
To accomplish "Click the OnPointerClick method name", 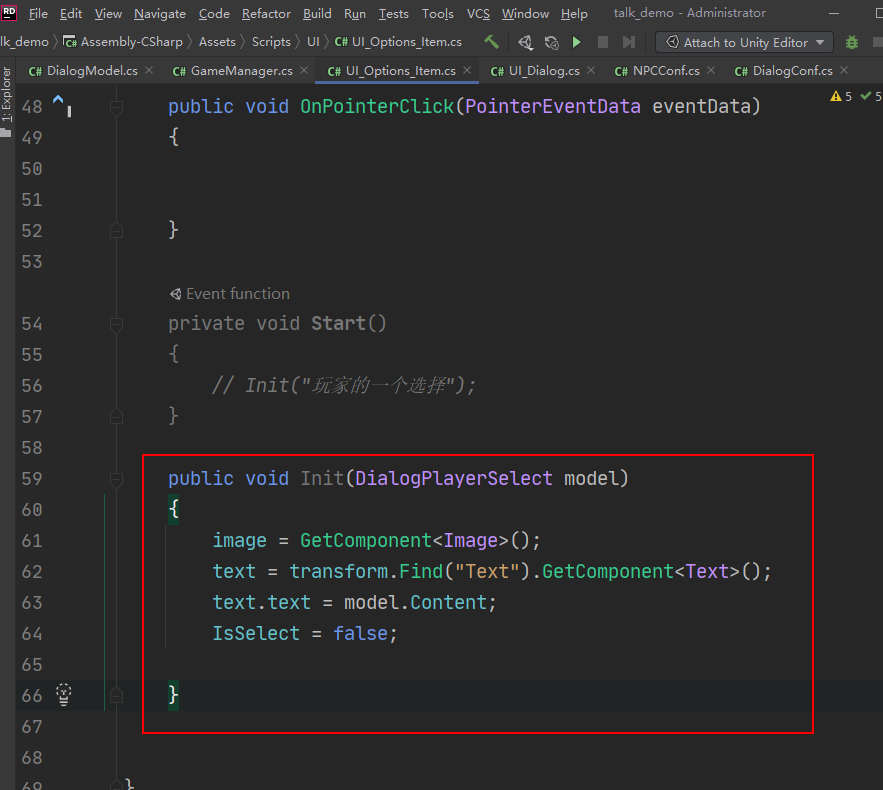I will pos(377,106).
